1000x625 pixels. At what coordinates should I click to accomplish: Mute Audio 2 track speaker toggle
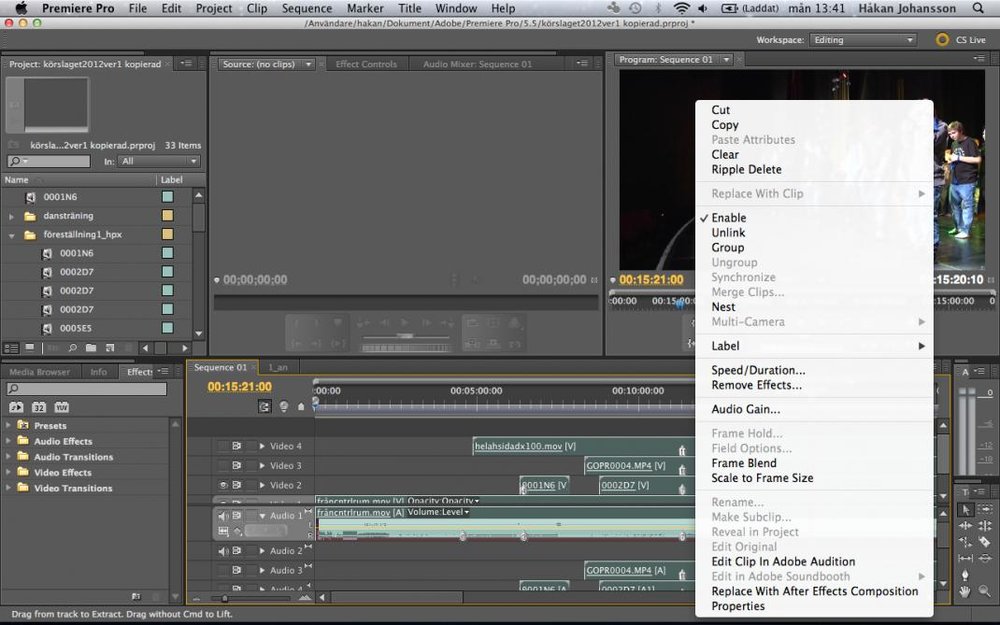(223, 551)
